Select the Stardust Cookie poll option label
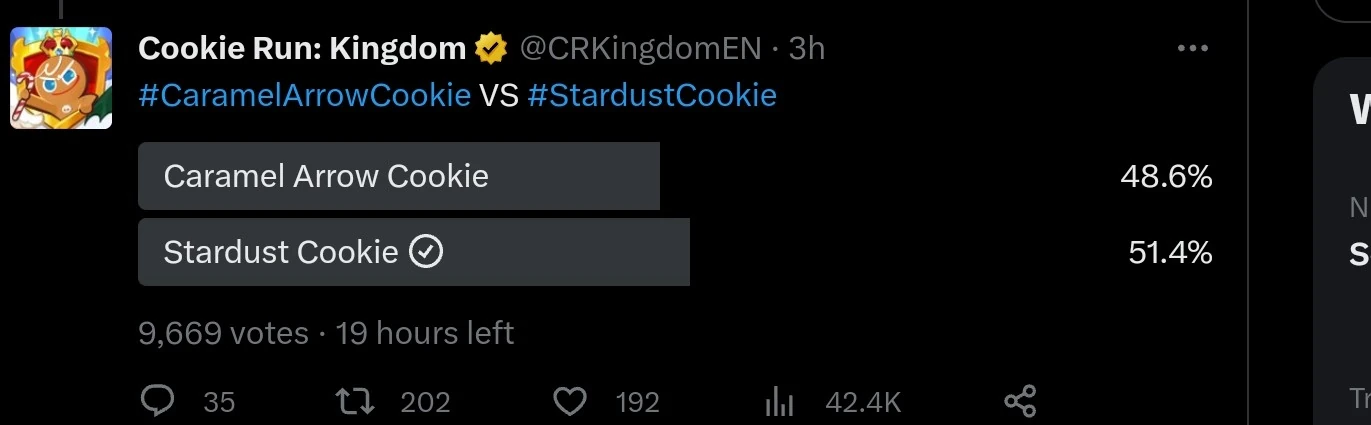 (281, 252)
